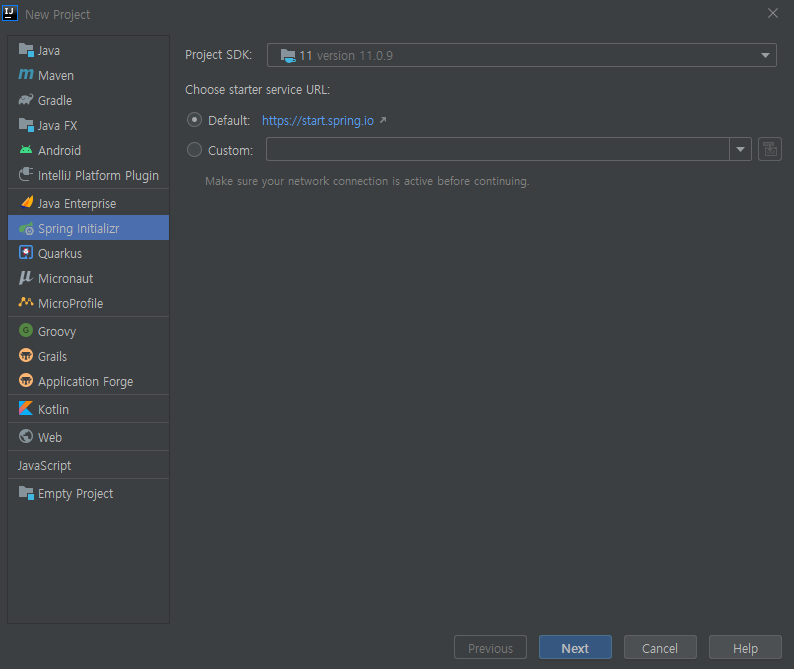Click 'Grails' label in list
This screenshot has width=794, height=669.
tap(52, 357)
